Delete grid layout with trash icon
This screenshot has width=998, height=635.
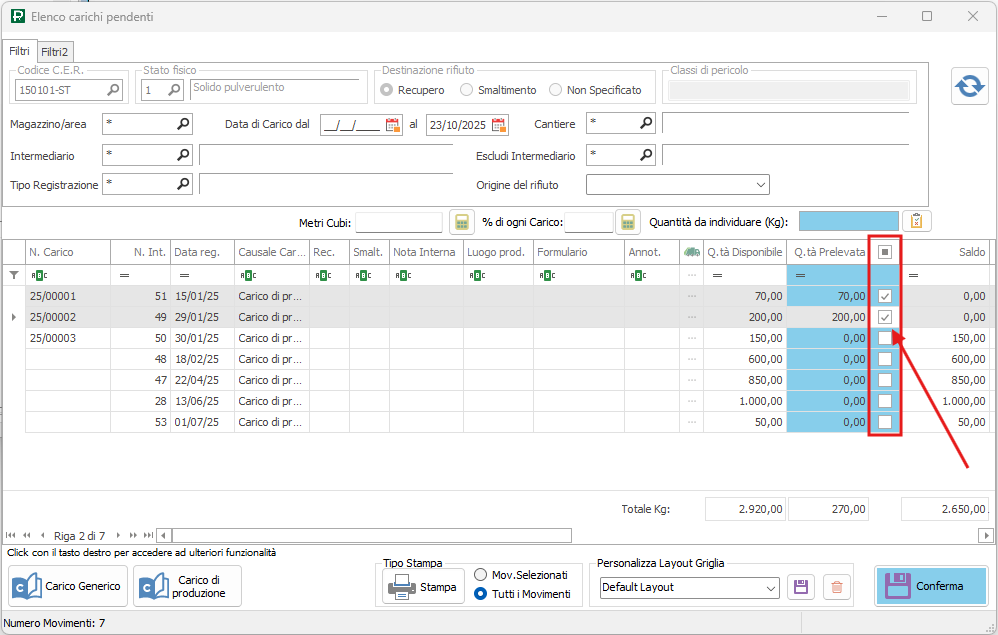(837, 587)
